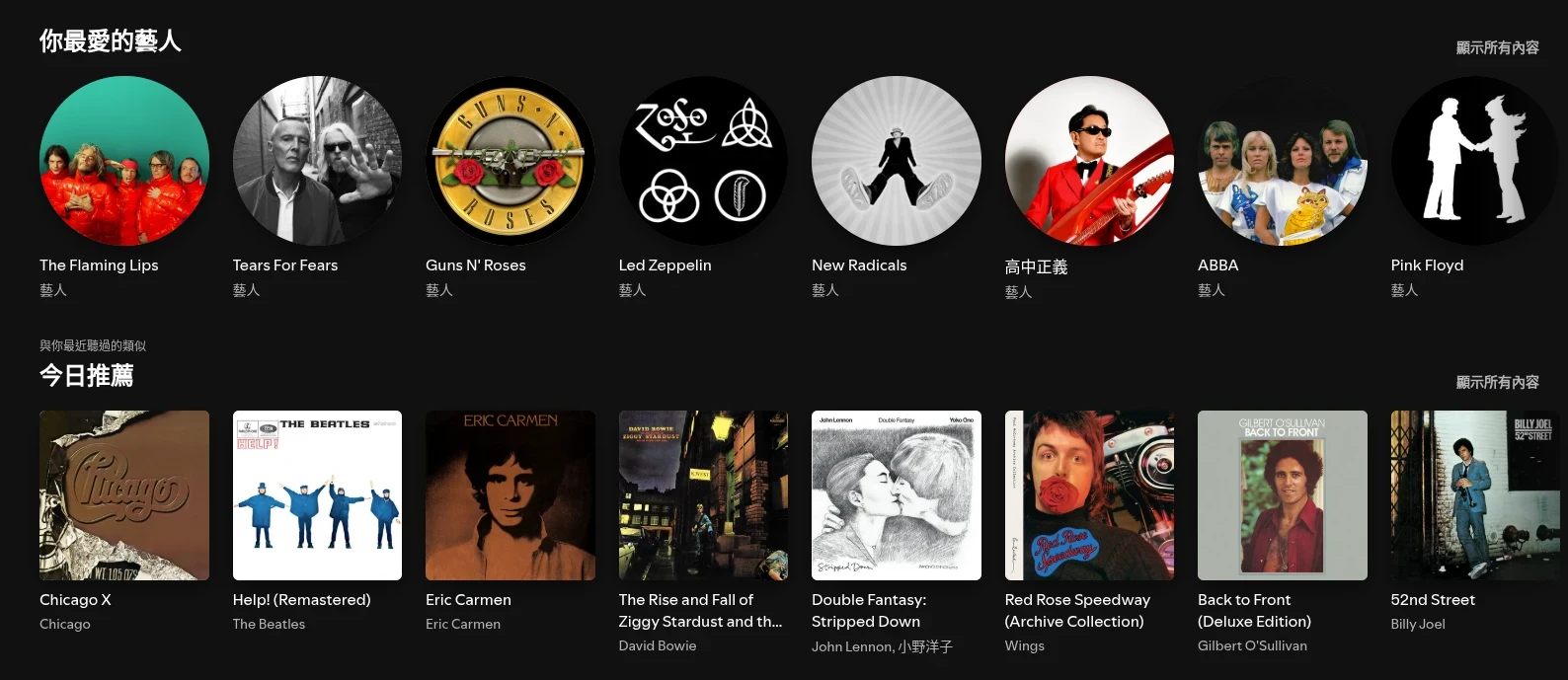Open The Flaming Lips artist image
This screenshot has width=1568, height=680.
pyautogui.click(x=124, y=161)
